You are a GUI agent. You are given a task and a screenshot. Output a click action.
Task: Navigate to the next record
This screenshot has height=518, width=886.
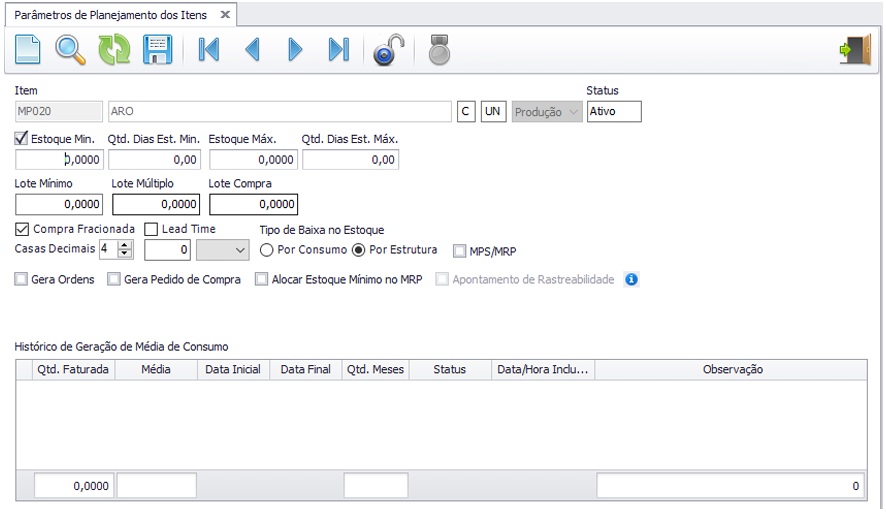point(295,49)
